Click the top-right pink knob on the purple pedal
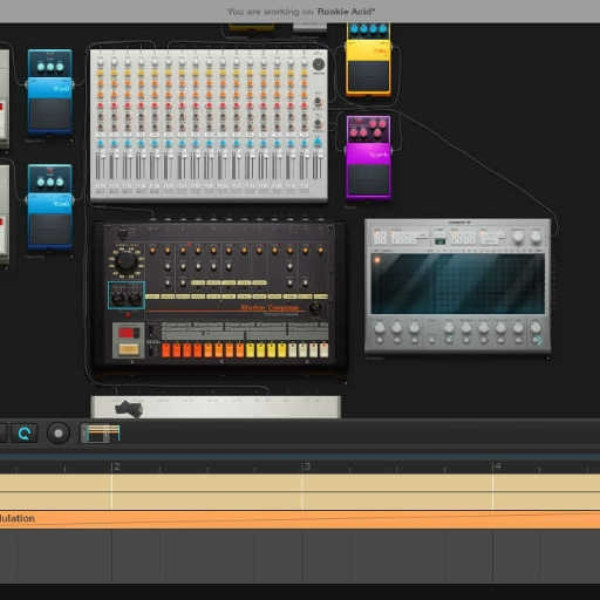The width and height of the screenshot is (600, 600). click(x=382, y=124)
